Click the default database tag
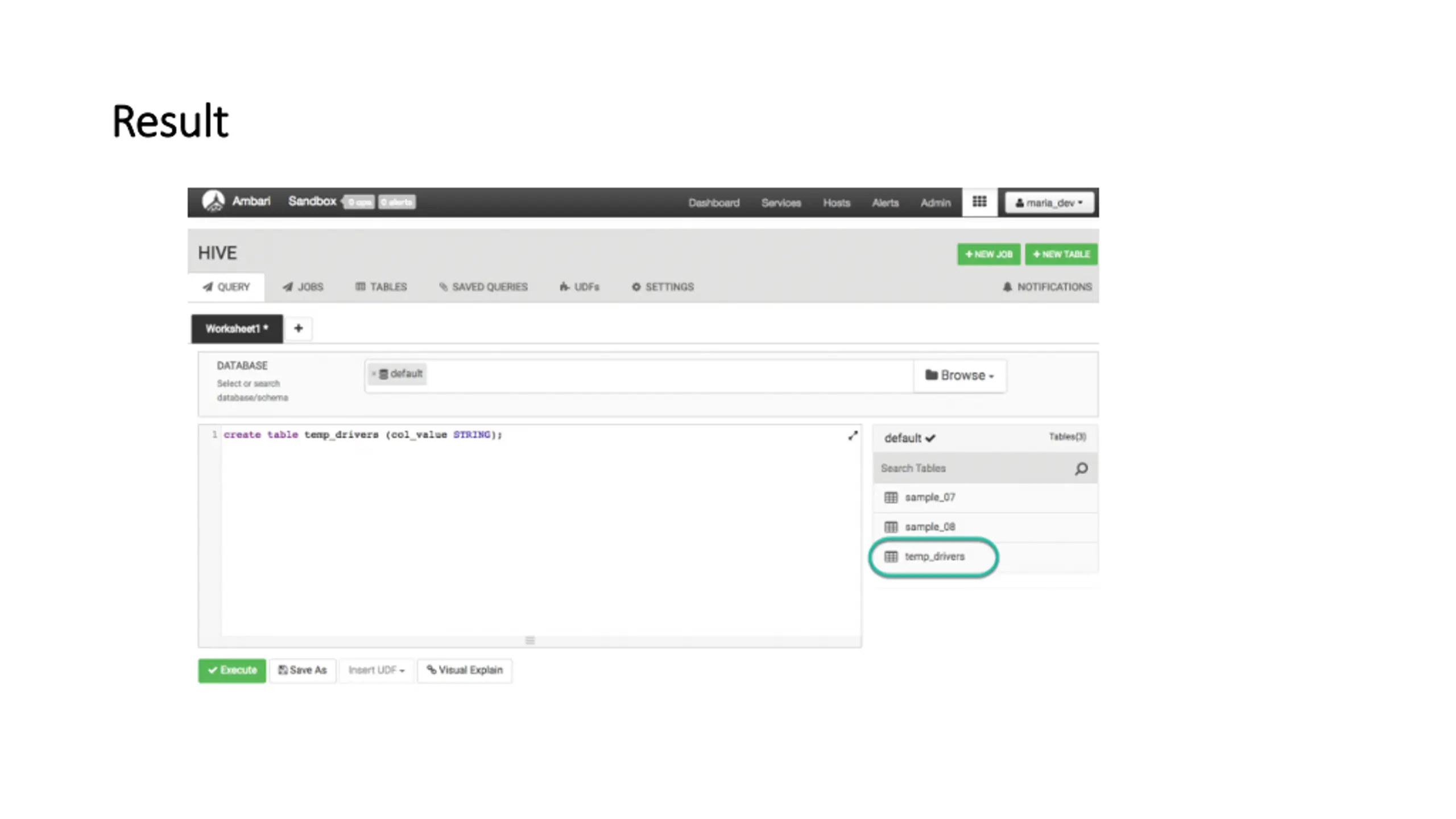 (397, 374)
